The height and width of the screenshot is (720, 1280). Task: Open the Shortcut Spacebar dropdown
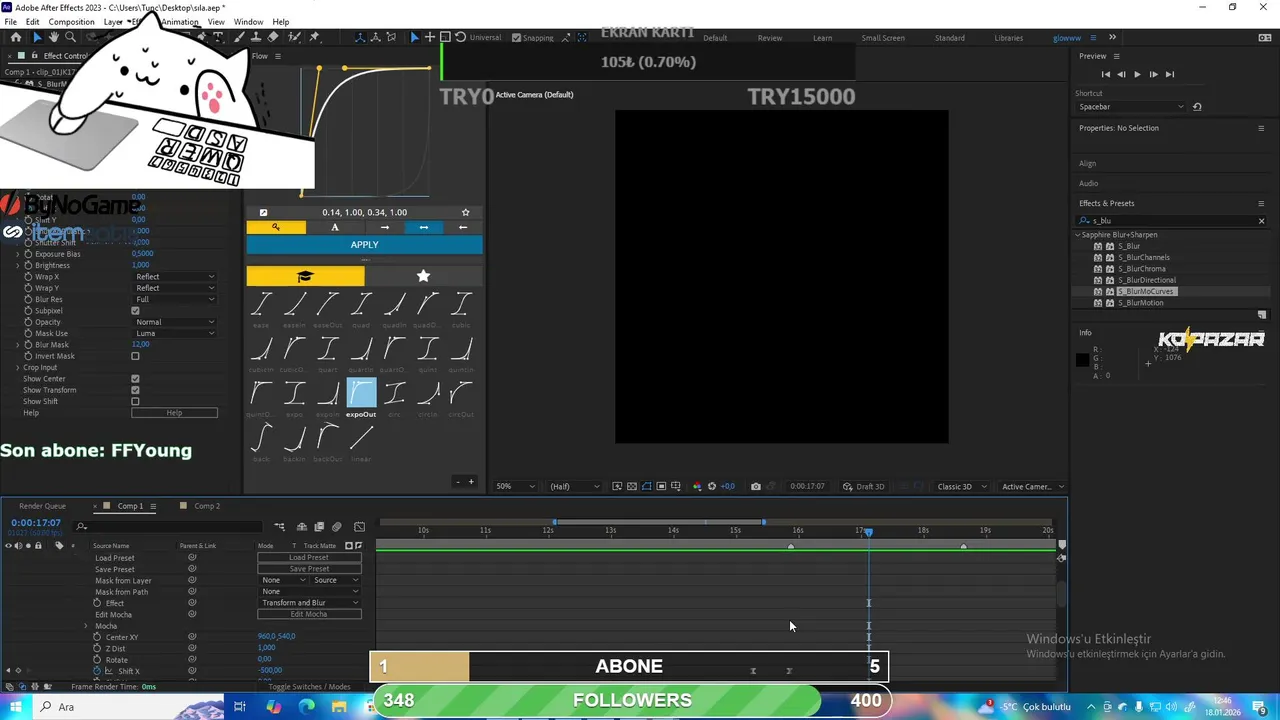tap(1131, 107)
